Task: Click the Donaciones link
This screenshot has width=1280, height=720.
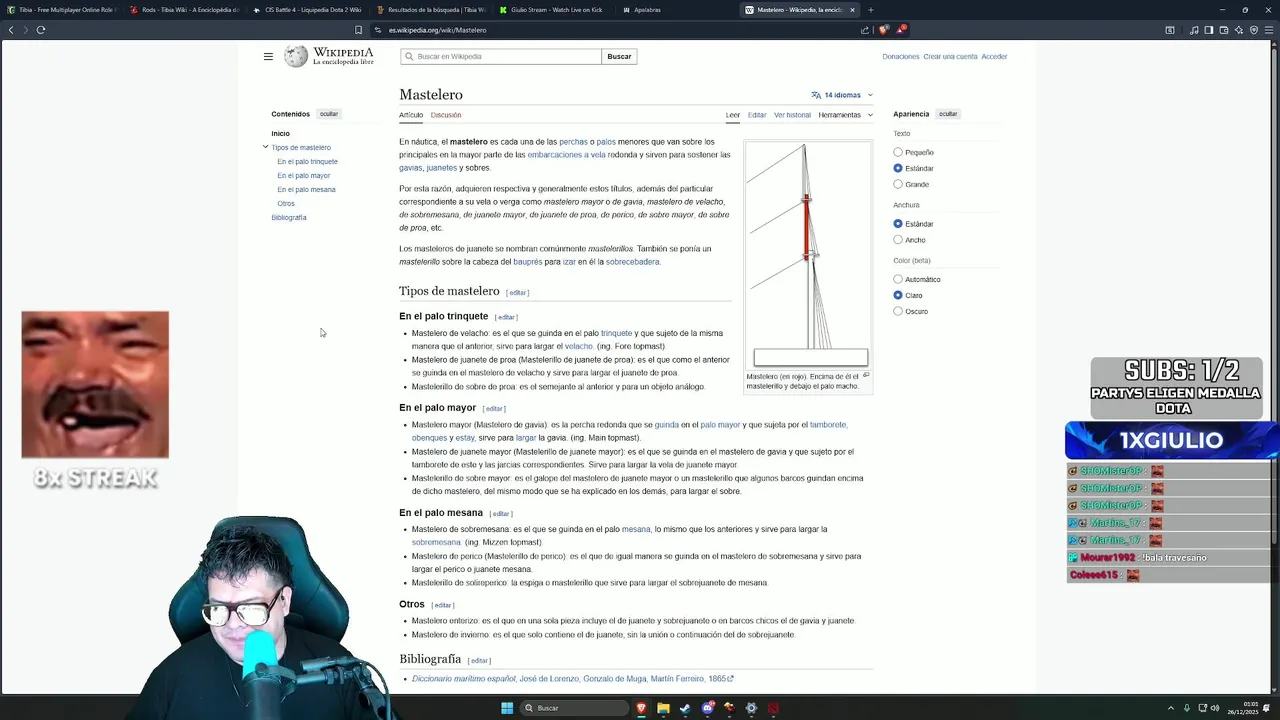Action: click(x=900, y=57)
